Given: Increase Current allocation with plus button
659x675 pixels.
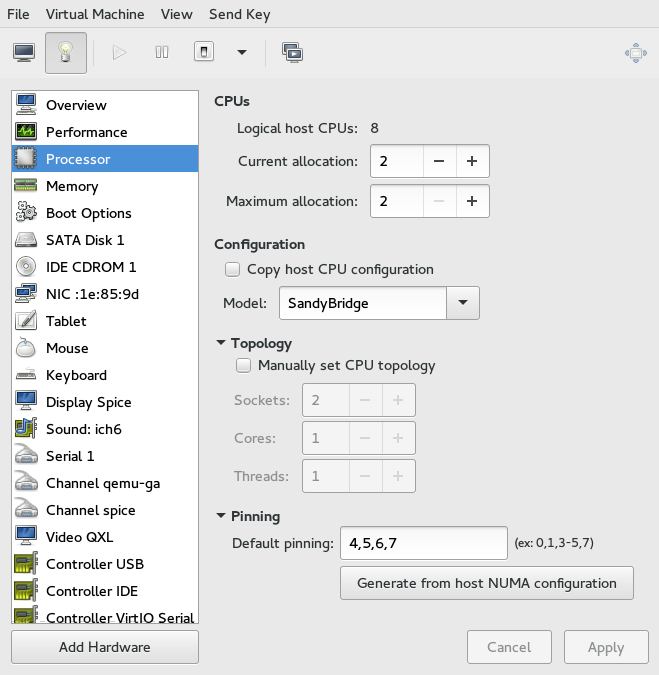Looking at the screenshot, I should click(x=472, y=161).
